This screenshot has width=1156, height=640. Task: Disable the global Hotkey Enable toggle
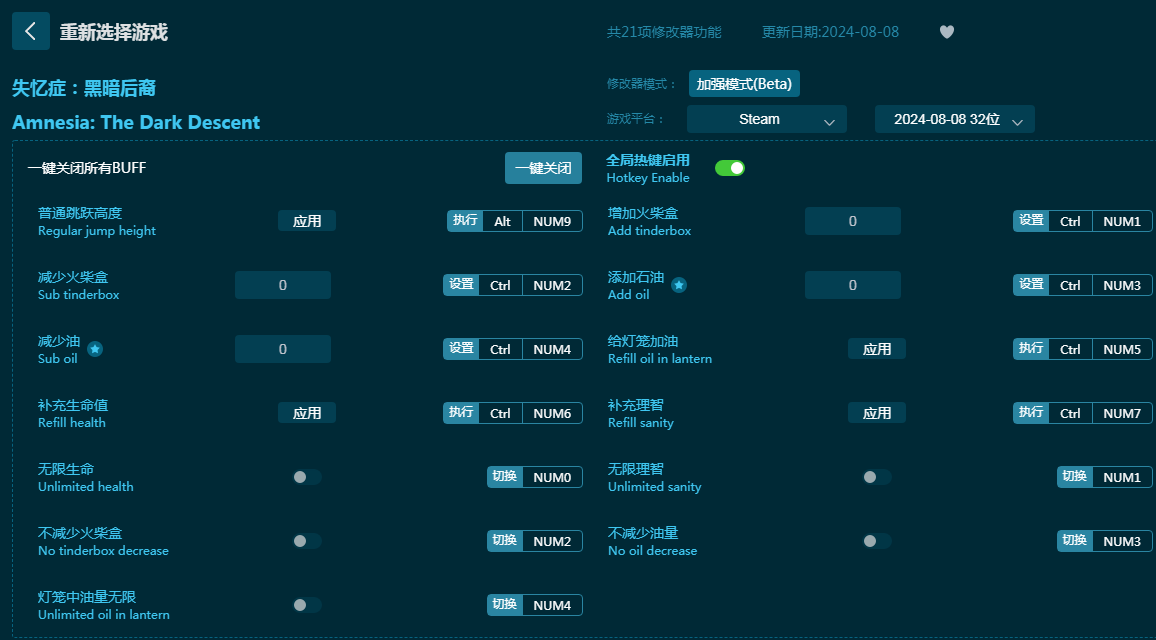730,168
